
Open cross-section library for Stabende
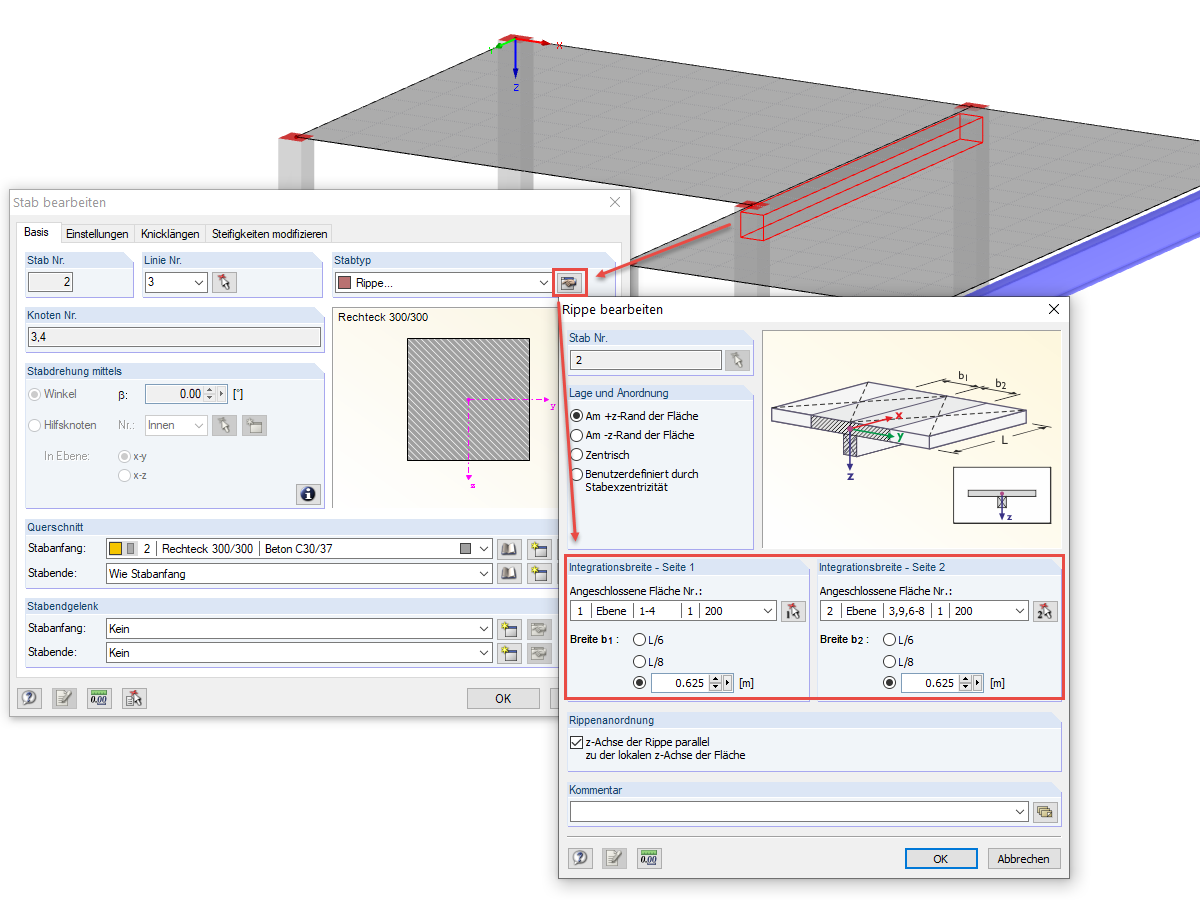click(x=510, y=573)
